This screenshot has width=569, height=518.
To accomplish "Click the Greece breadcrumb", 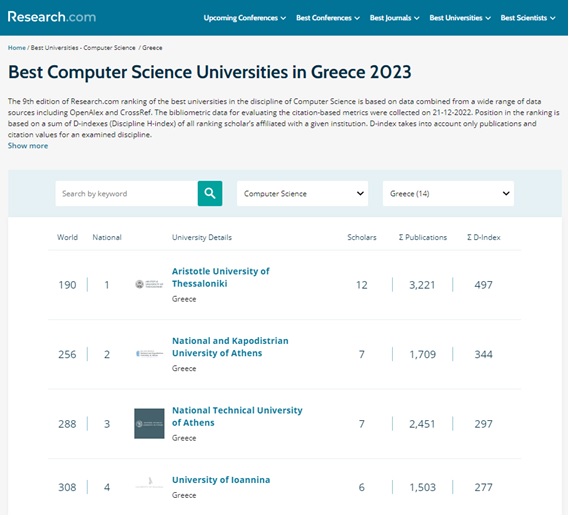I will (x=152, y=48).
